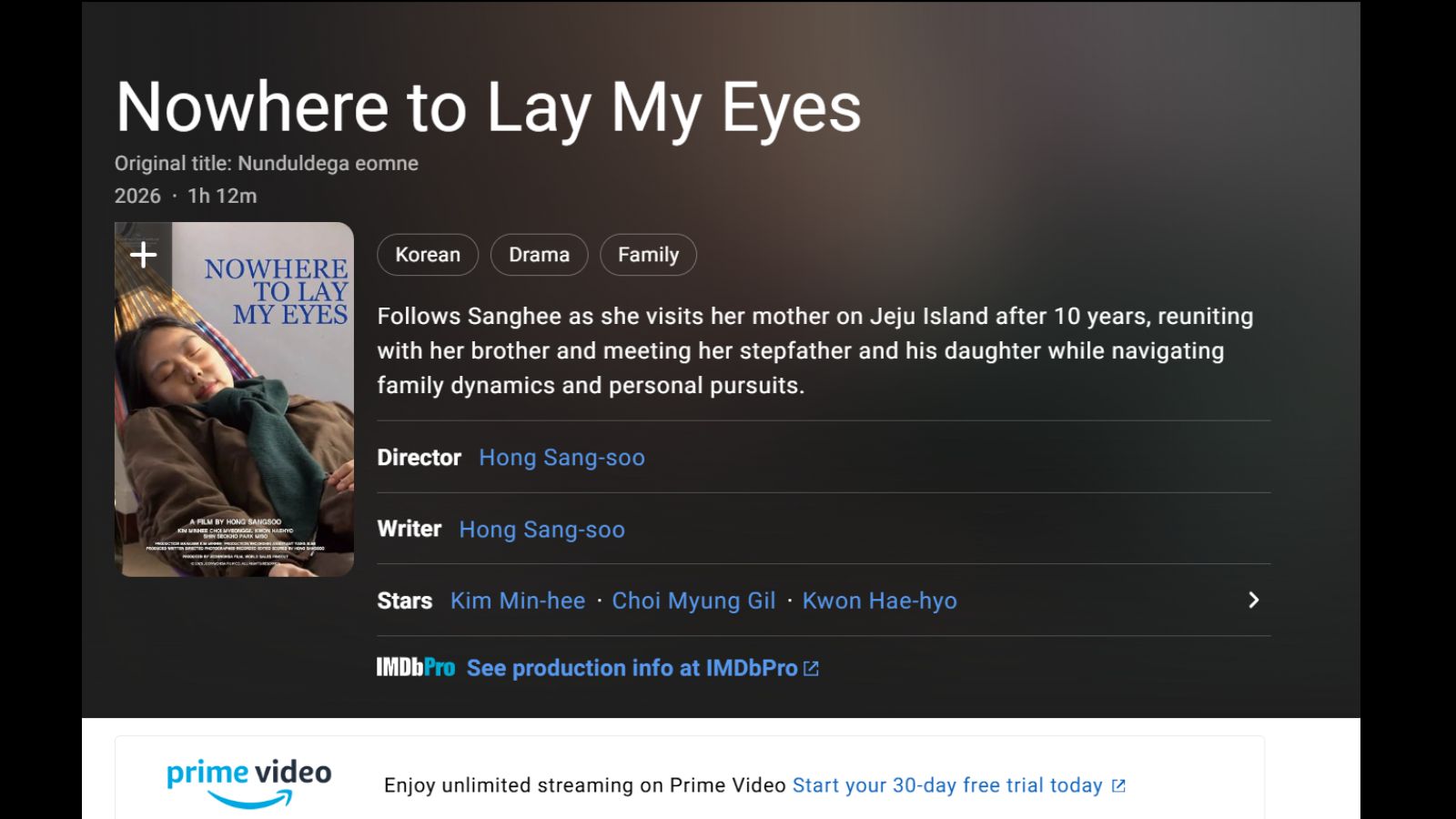
Task: Click See production info at IMDbPro
Action: (632, 668)
